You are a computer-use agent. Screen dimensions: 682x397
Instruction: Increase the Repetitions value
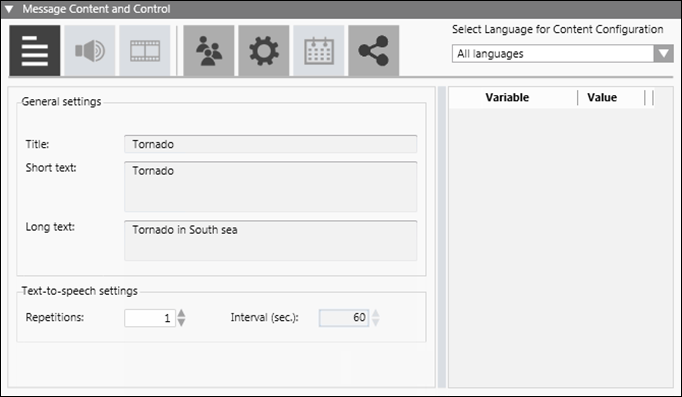181,314
